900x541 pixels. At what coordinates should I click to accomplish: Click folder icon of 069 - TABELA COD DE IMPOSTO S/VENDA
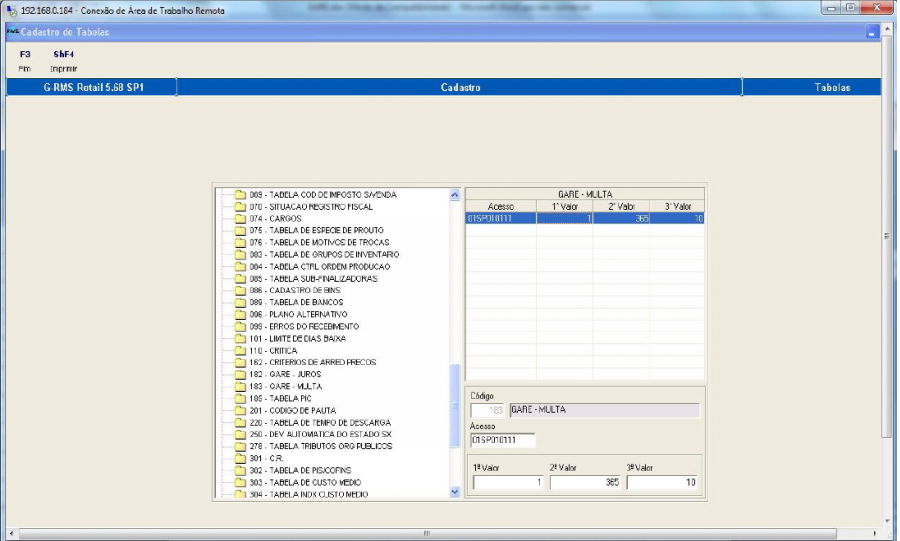240,195
